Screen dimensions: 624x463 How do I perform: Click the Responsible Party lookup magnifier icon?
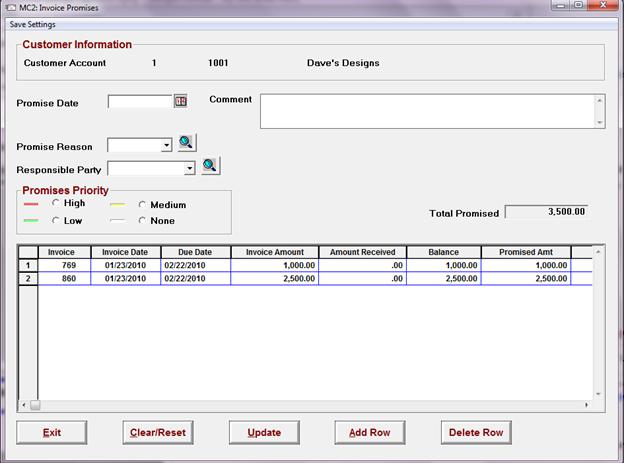[x=210, y=165]
